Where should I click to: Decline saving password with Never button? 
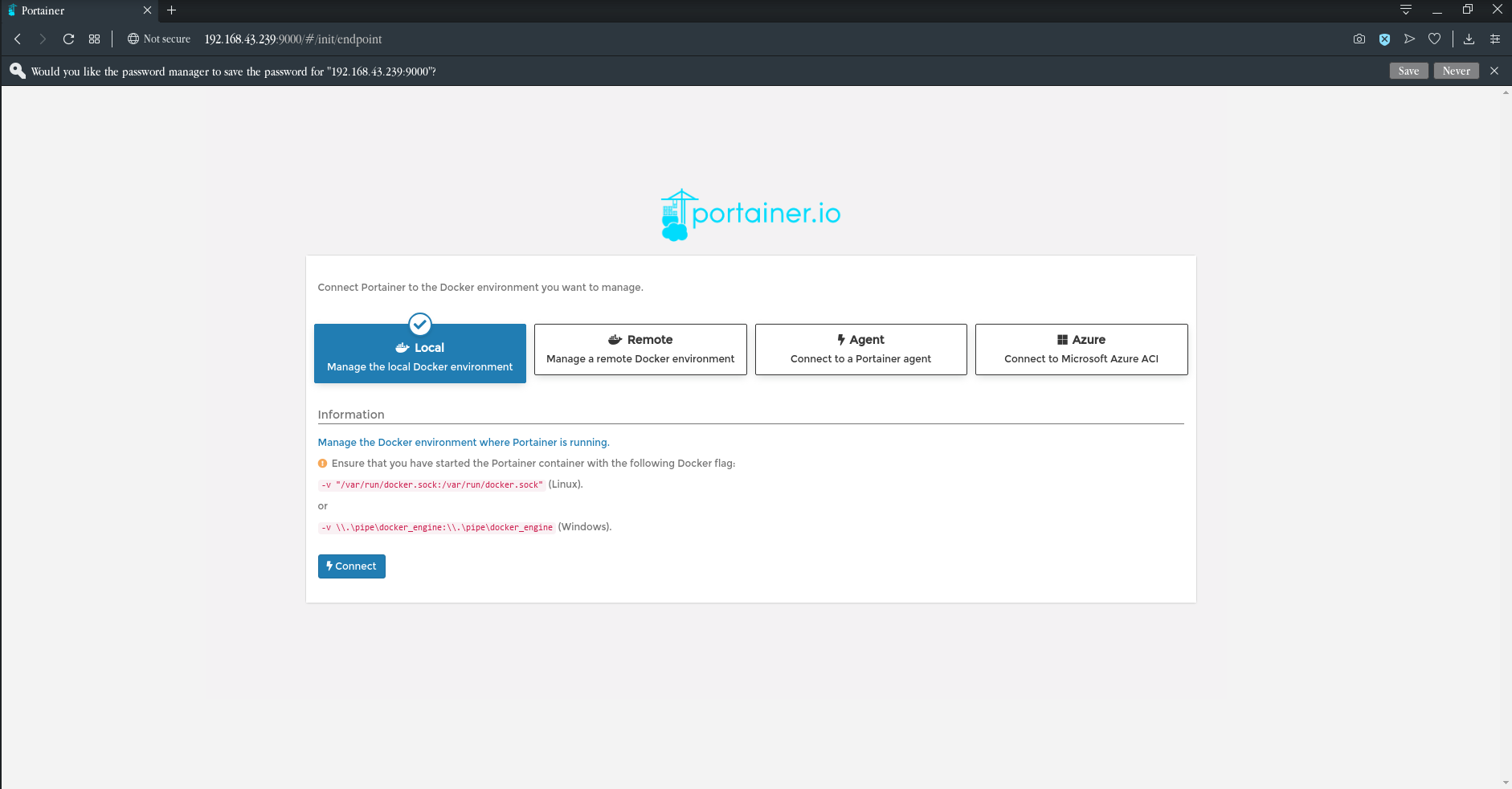1456,71
